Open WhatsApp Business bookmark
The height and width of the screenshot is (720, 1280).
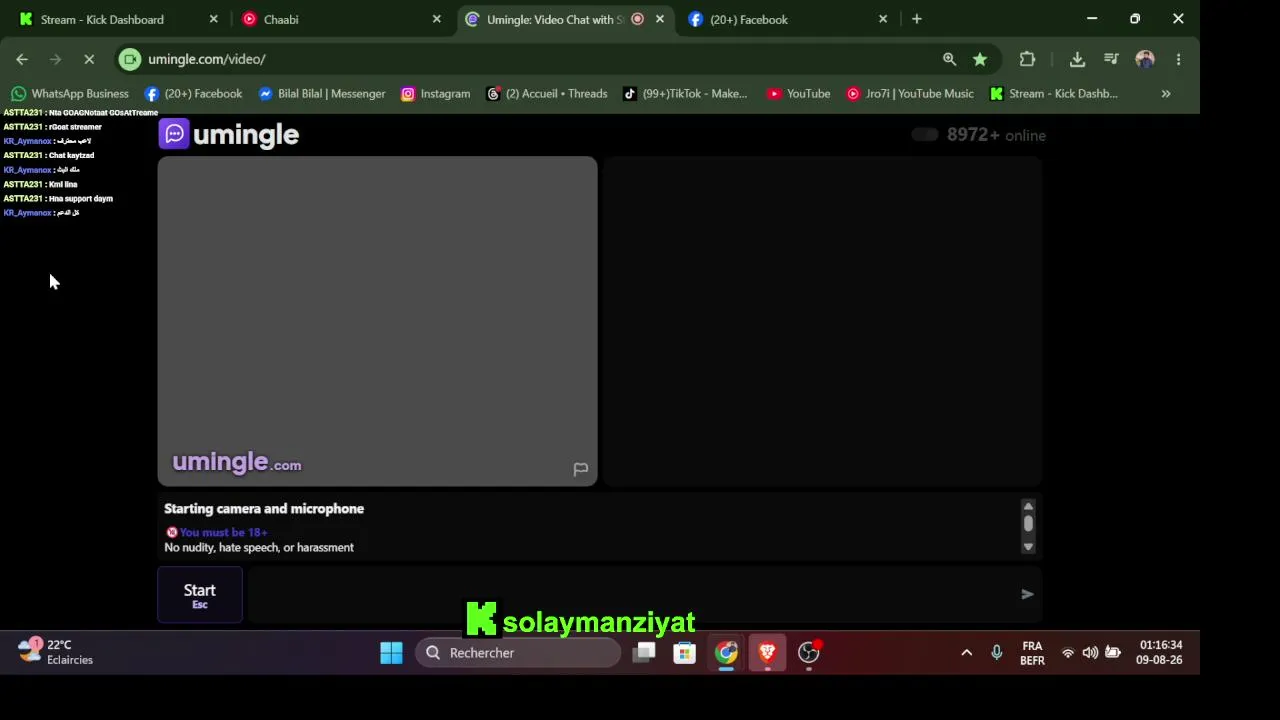(x=70, y=93)
